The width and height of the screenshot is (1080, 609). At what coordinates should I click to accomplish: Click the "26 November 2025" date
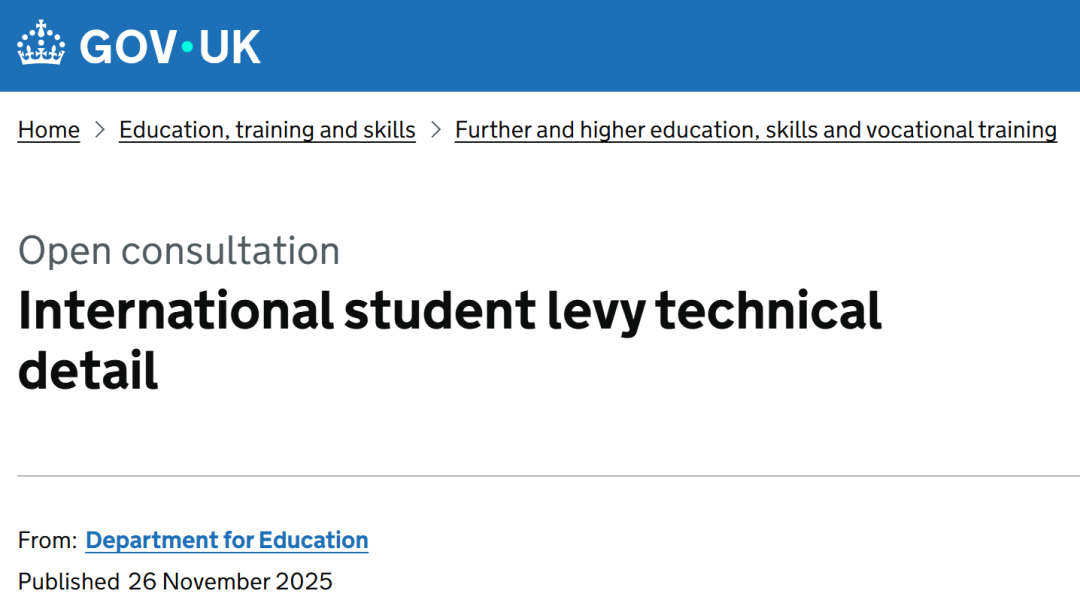coord(230,581)
